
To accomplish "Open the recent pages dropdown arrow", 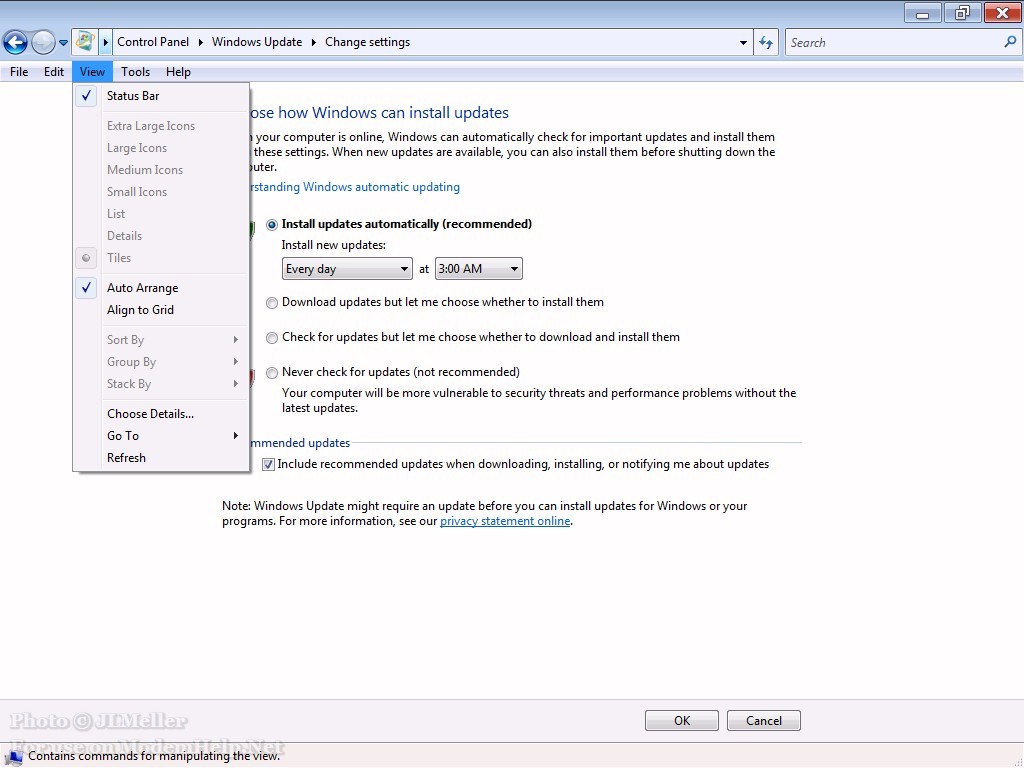I will pos(63,43).
